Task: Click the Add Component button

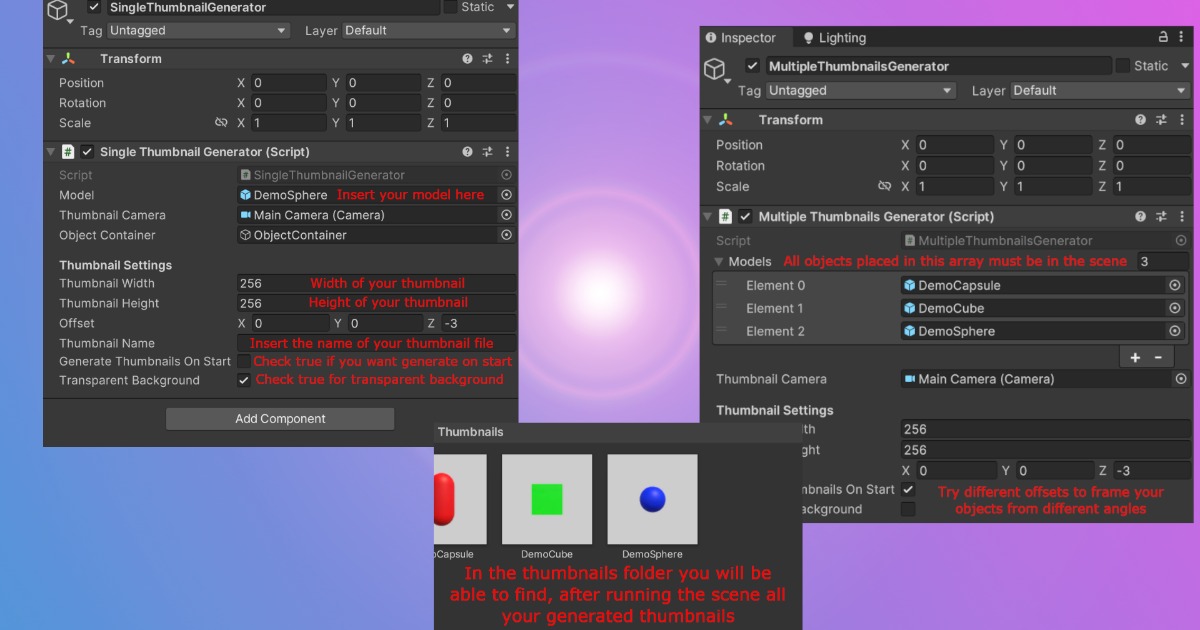Action: coord(280,418)
